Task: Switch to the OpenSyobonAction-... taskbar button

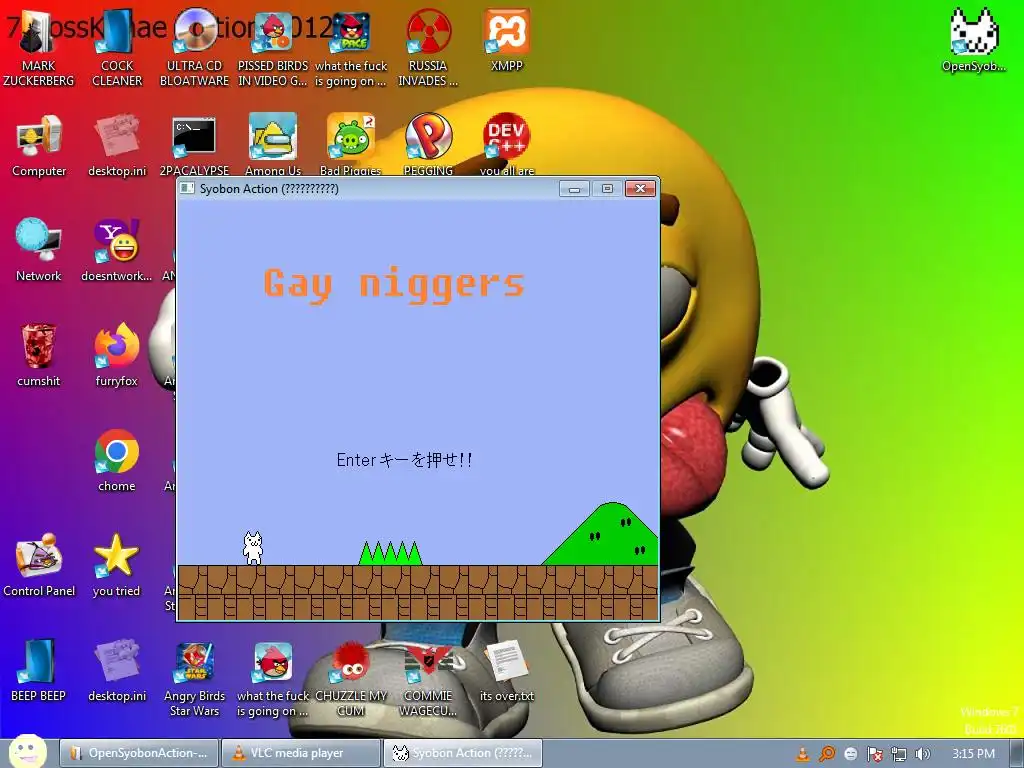Action: pos(138,753)
